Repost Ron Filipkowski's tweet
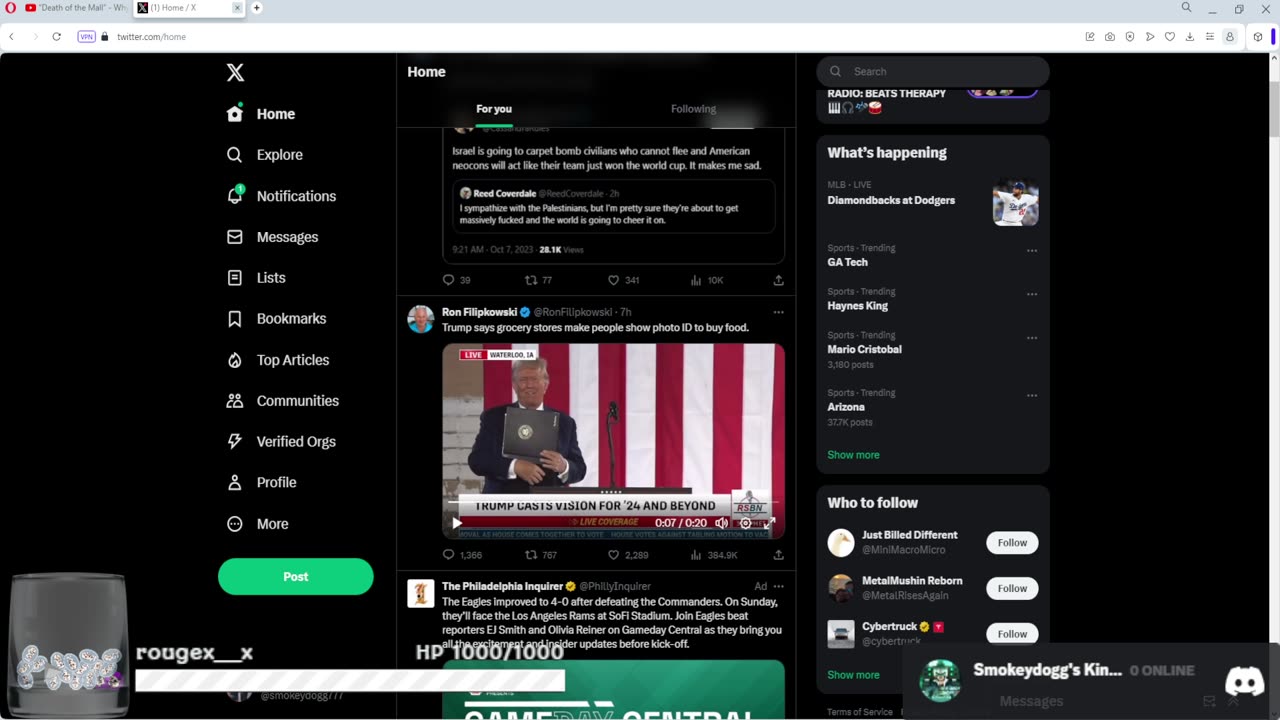Viewport: 1280px width, 720px height. (x=531, y=555)
